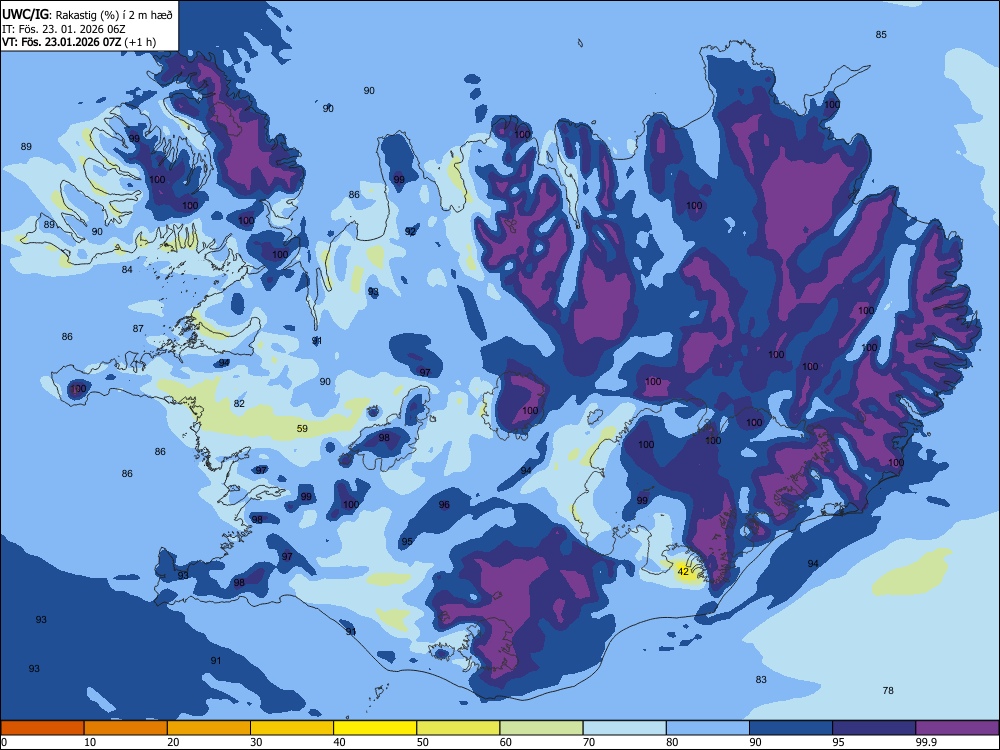Click the legend label 99.9

[925, 742]
